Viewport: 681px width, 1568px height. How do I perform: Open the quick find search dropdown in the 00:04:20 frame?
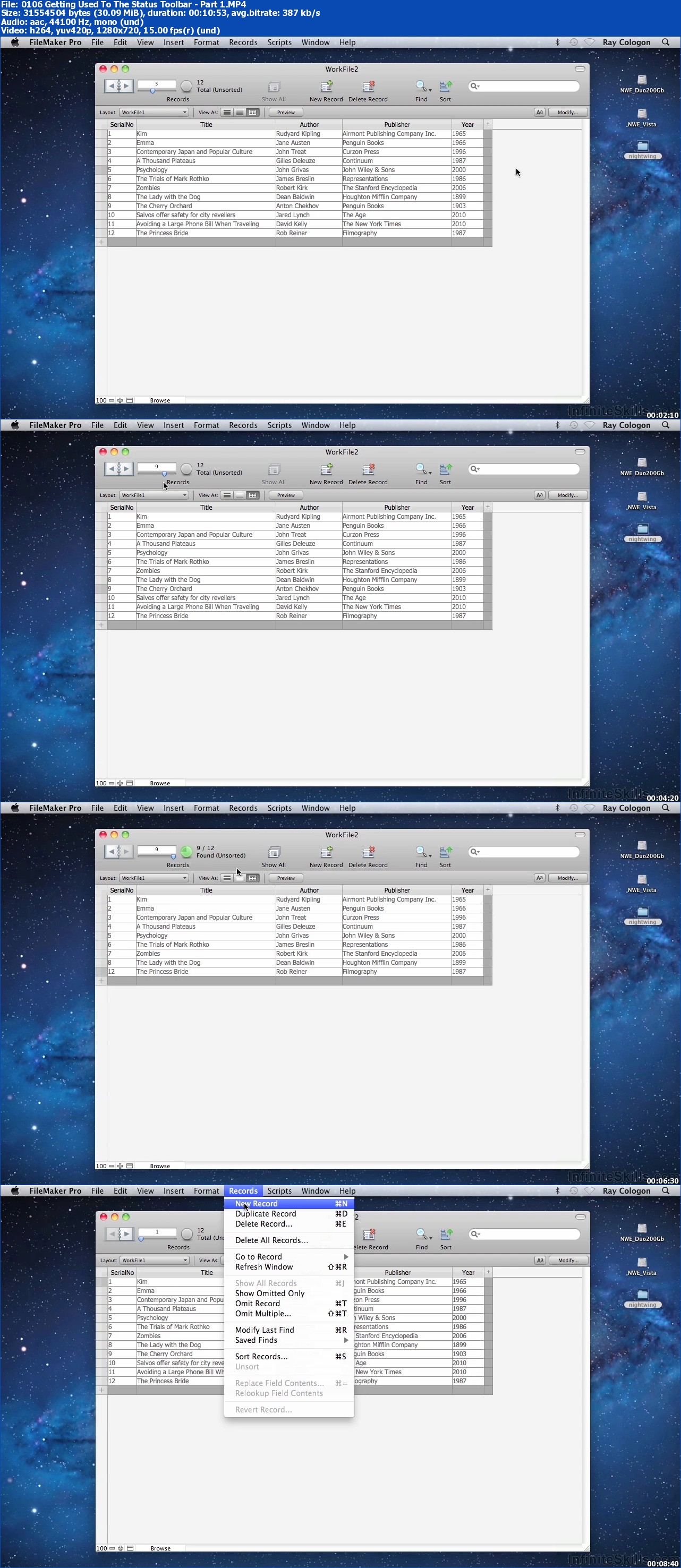click(x=475, y=469)
